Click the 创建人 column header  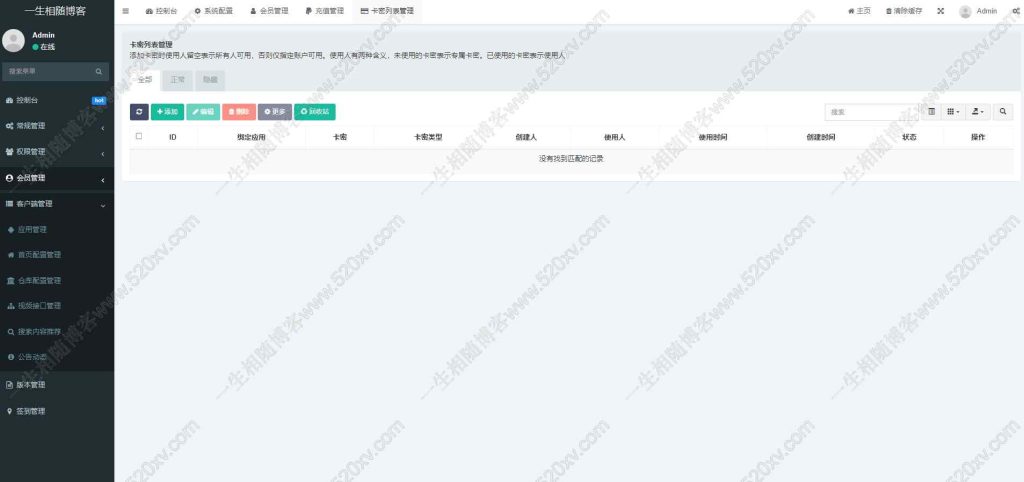click(x=526, y=137)
